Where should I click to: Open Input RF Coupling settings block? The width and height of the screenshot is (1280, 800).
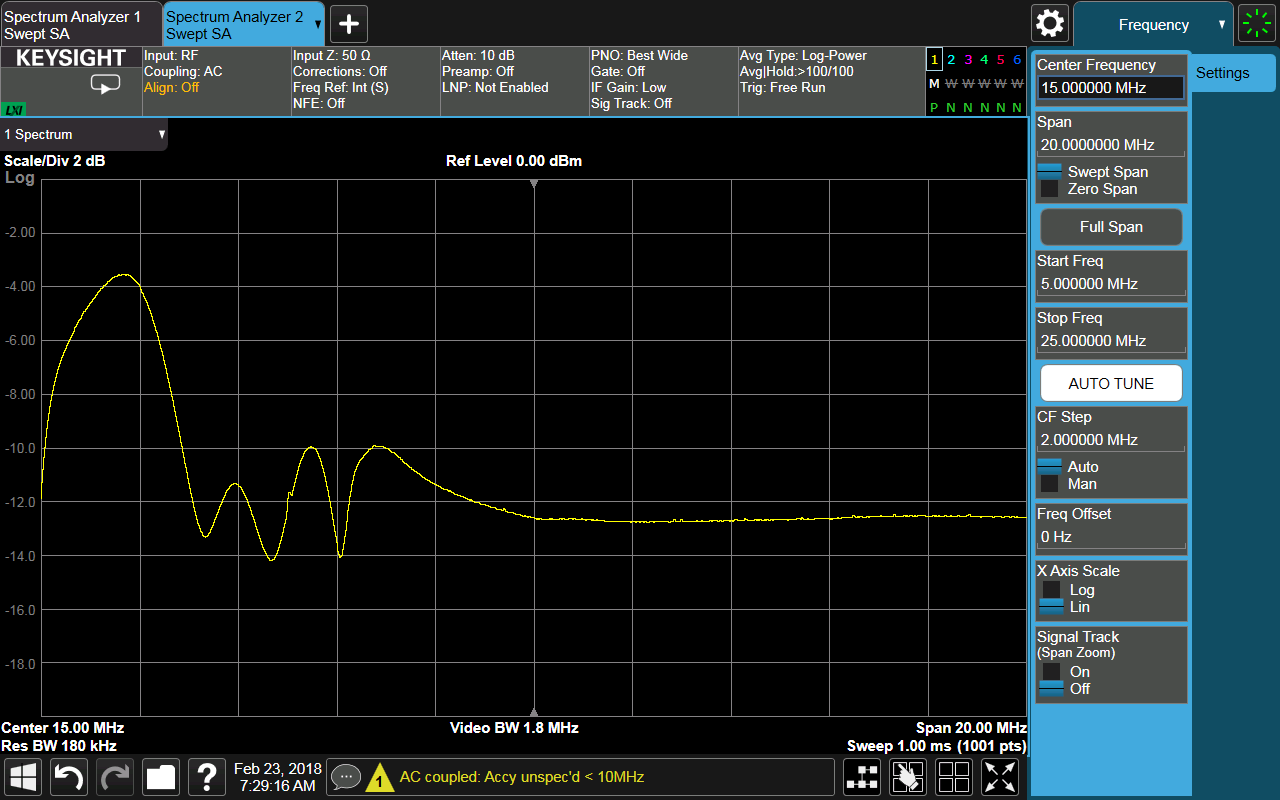tap(216, 79)
